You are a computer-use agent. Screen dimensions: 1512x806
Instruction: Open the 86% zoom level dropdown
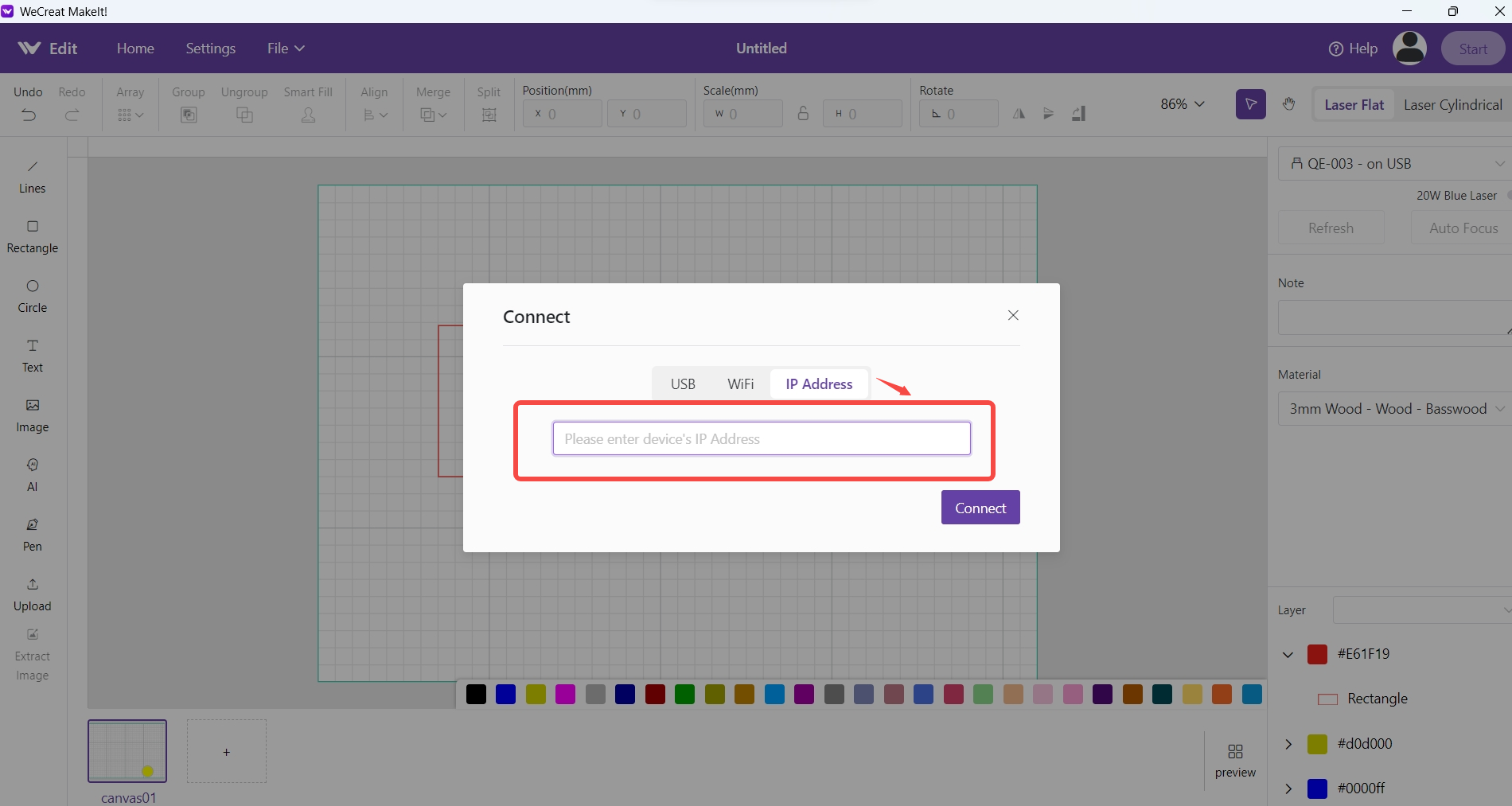[x=1183, y=104]
